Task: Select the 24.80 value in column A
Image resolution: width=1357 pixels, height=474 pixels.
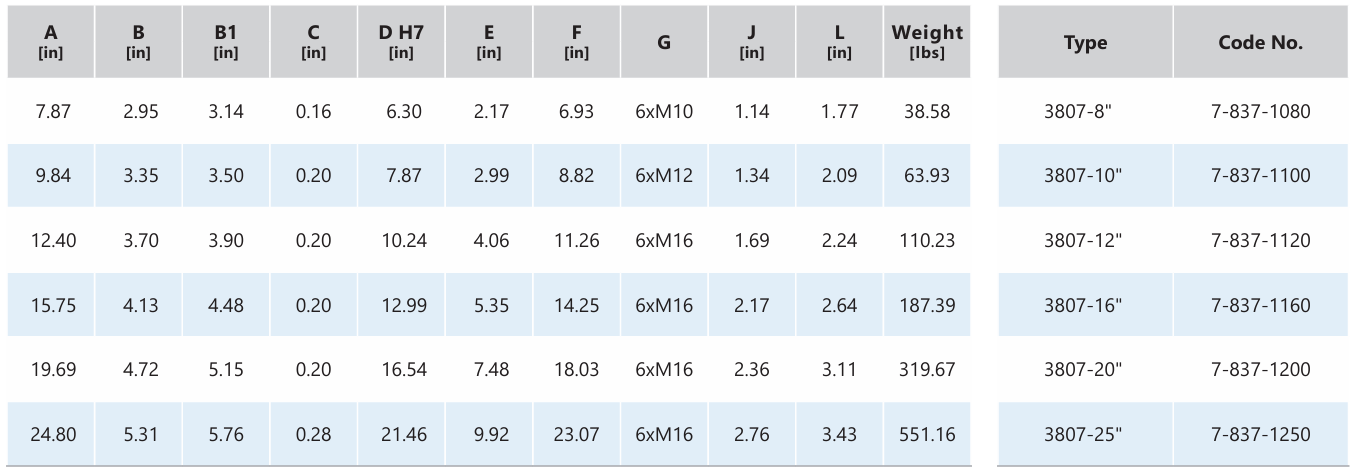Action: tap(51, 434)
